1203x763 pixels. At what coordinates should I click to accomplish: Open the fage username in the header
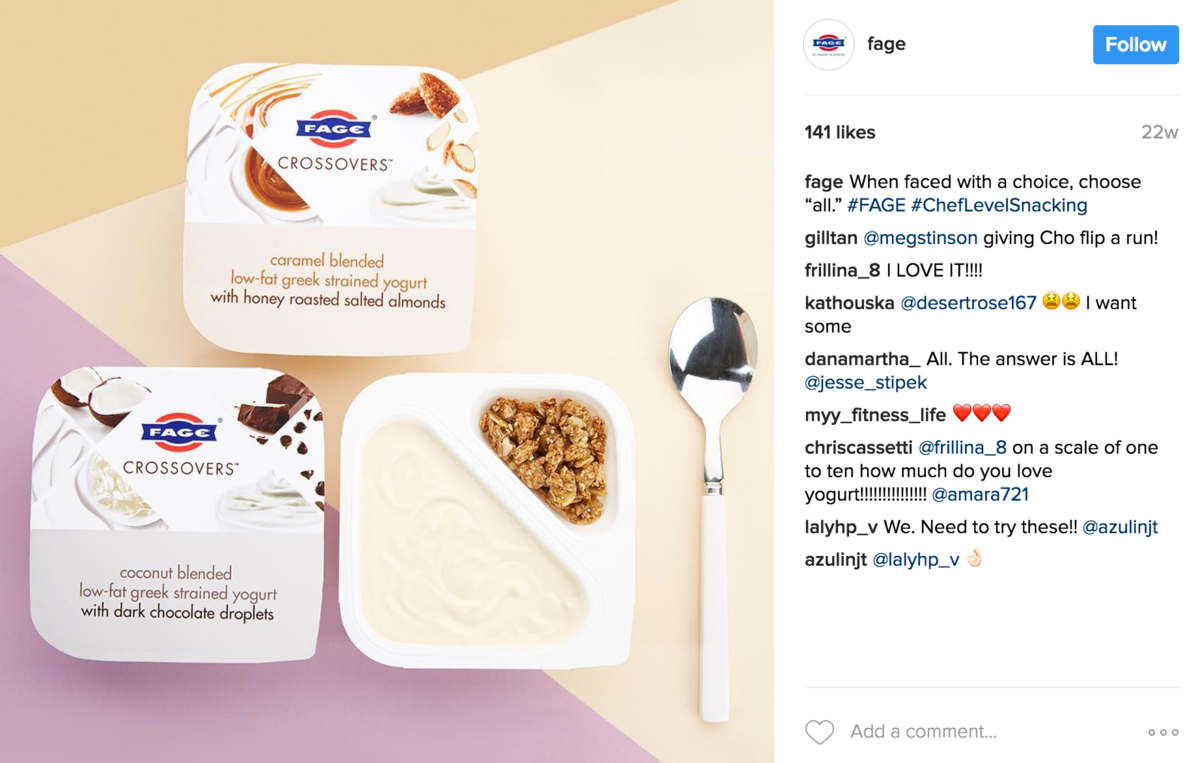tap(886, 44)
